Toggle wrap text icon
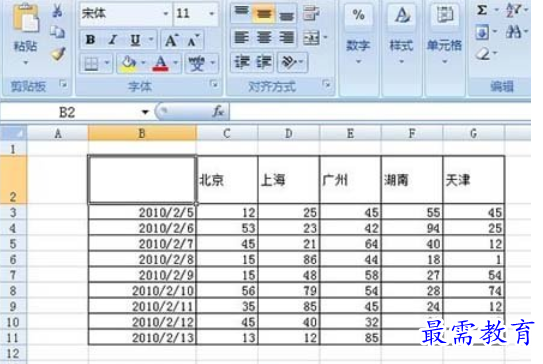543x364 pixels. (311, 13)
